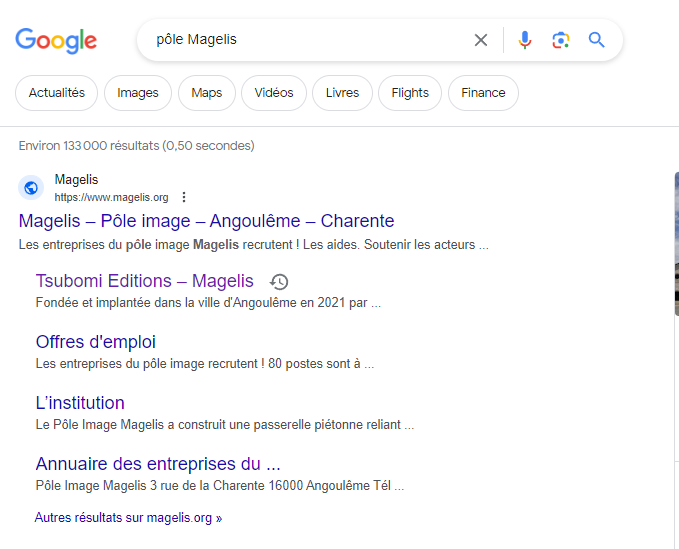Click into the search box text
This screenshot has height=549, width=679.
tap(196, 40)
